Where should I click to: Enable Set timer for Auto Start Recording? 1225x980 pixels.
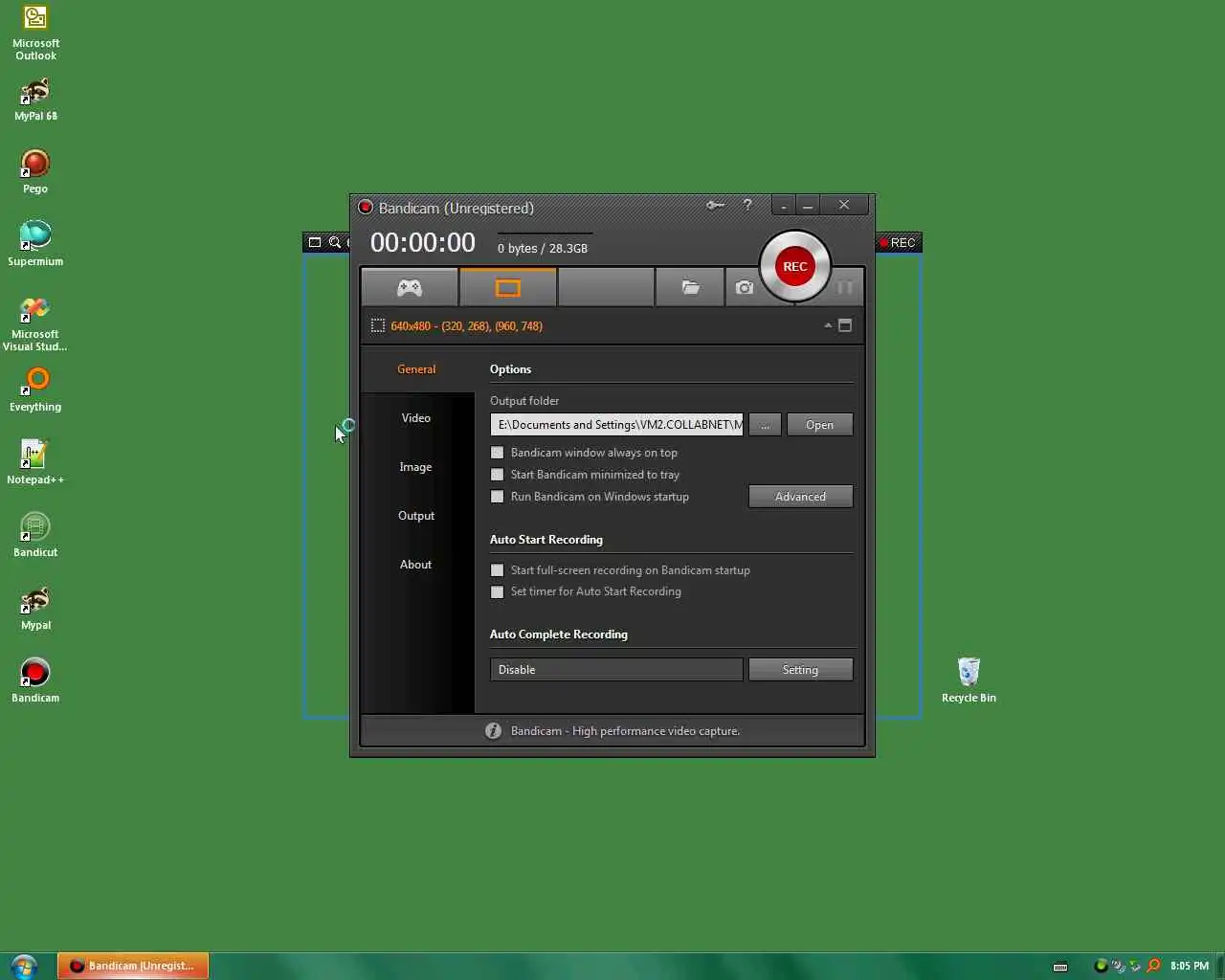(x=497, y=591)
